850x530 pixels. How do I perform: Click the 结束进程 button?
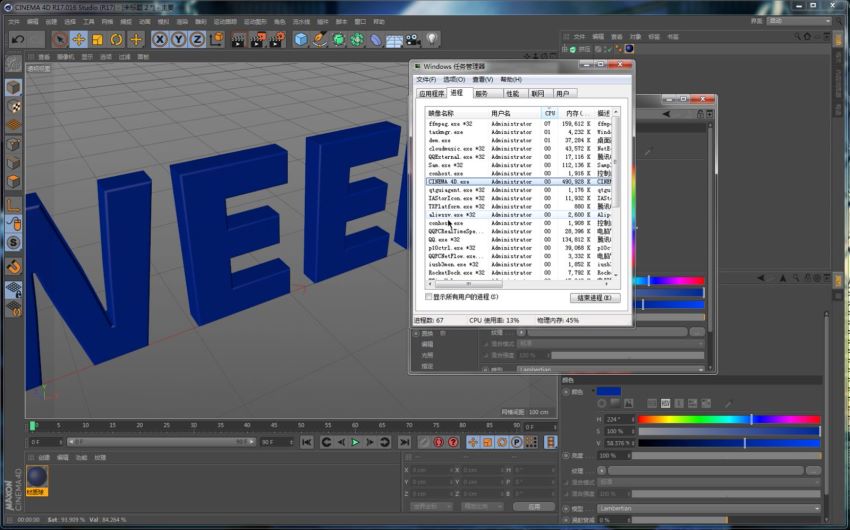click(594, 298)
